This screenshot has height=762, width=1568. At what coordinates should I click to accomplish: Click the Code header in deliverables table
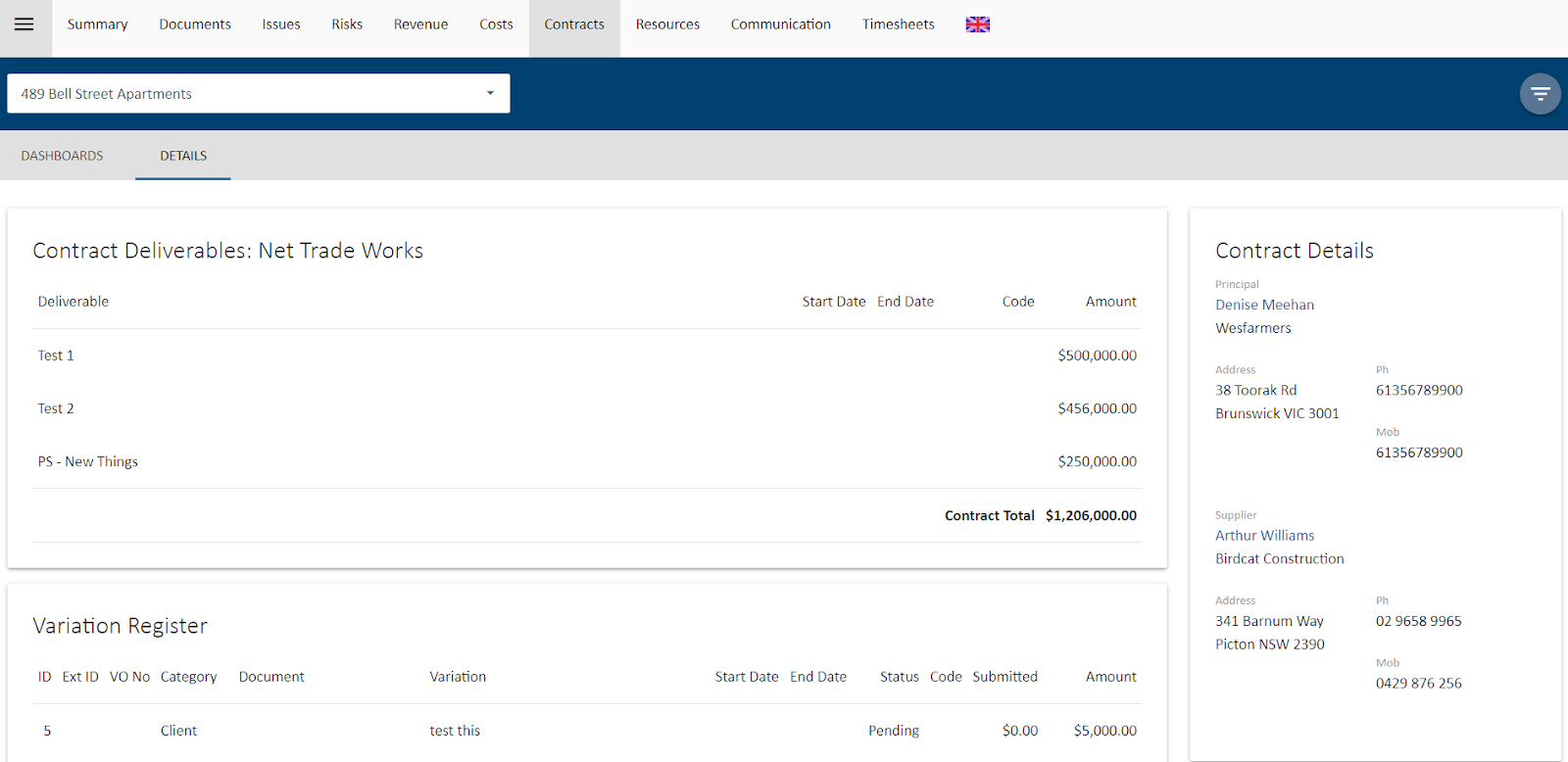[x=1018, y=302]
